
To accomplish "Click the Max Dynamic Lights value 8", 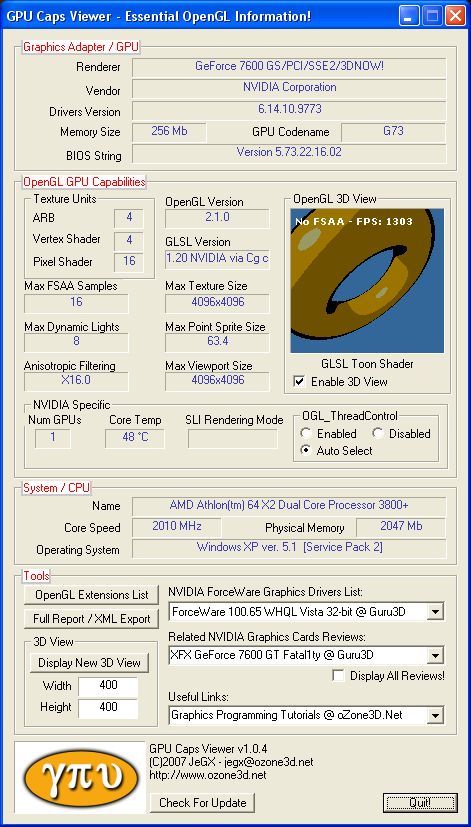I will click(x=76, y=342).
